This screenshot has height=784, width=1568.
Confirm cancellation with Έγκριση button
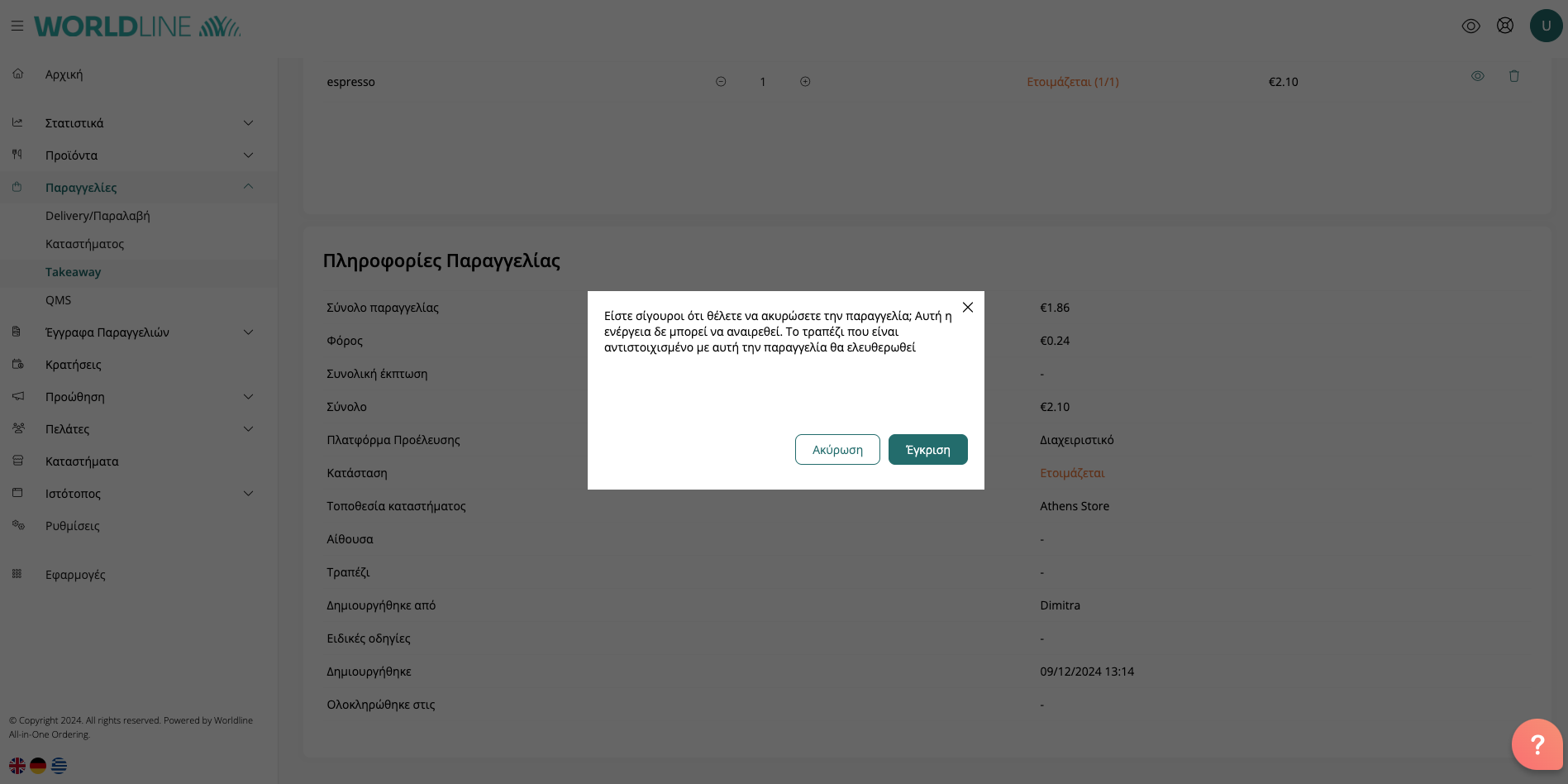point(927,450)
